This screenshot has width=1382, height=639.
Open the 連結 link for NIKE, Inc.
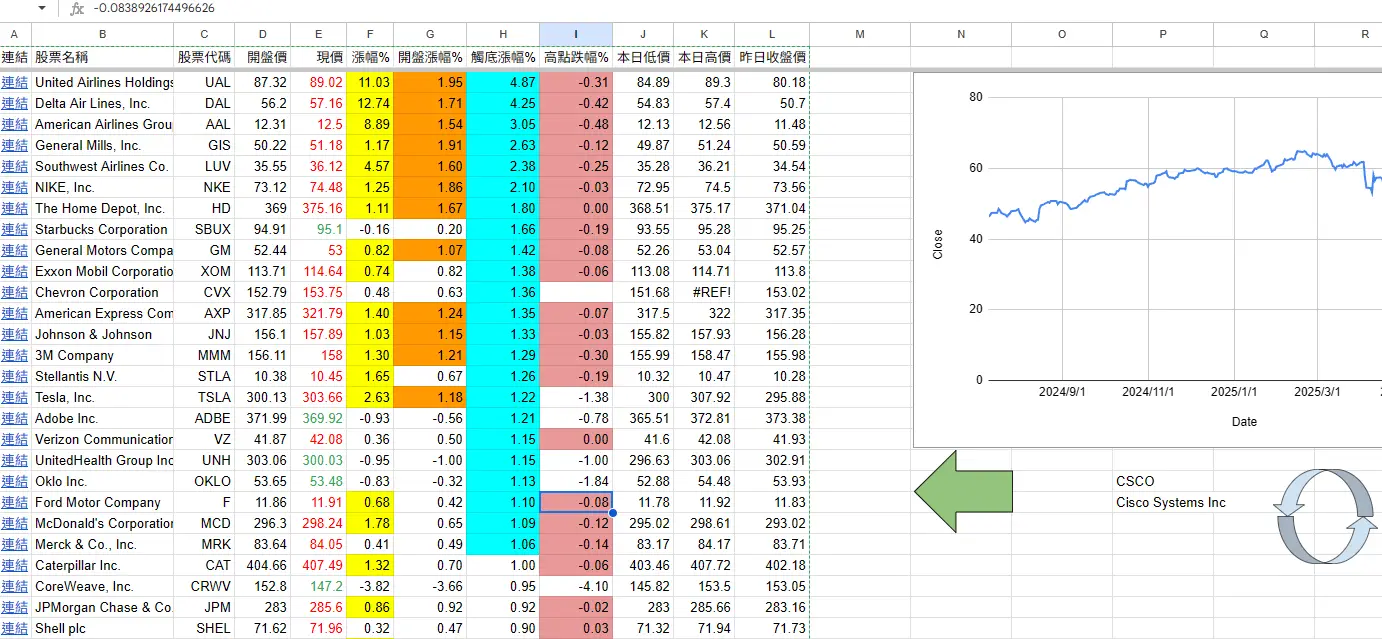tap(15, 187)
